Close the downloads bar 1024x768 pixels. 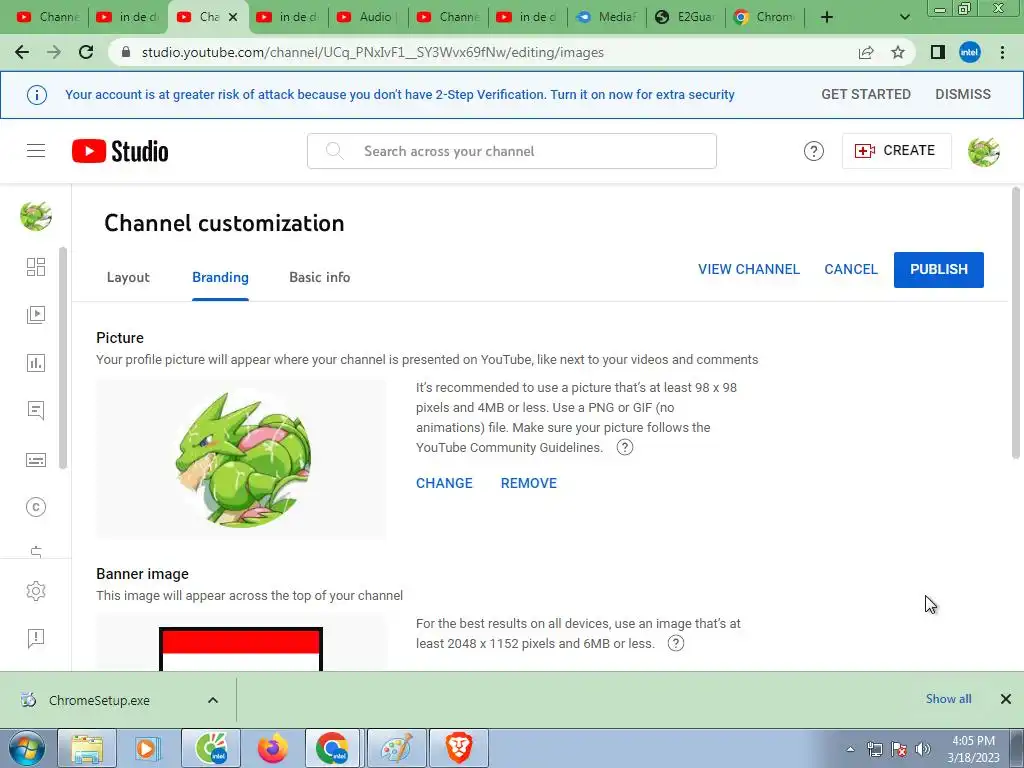(1006, 699)
